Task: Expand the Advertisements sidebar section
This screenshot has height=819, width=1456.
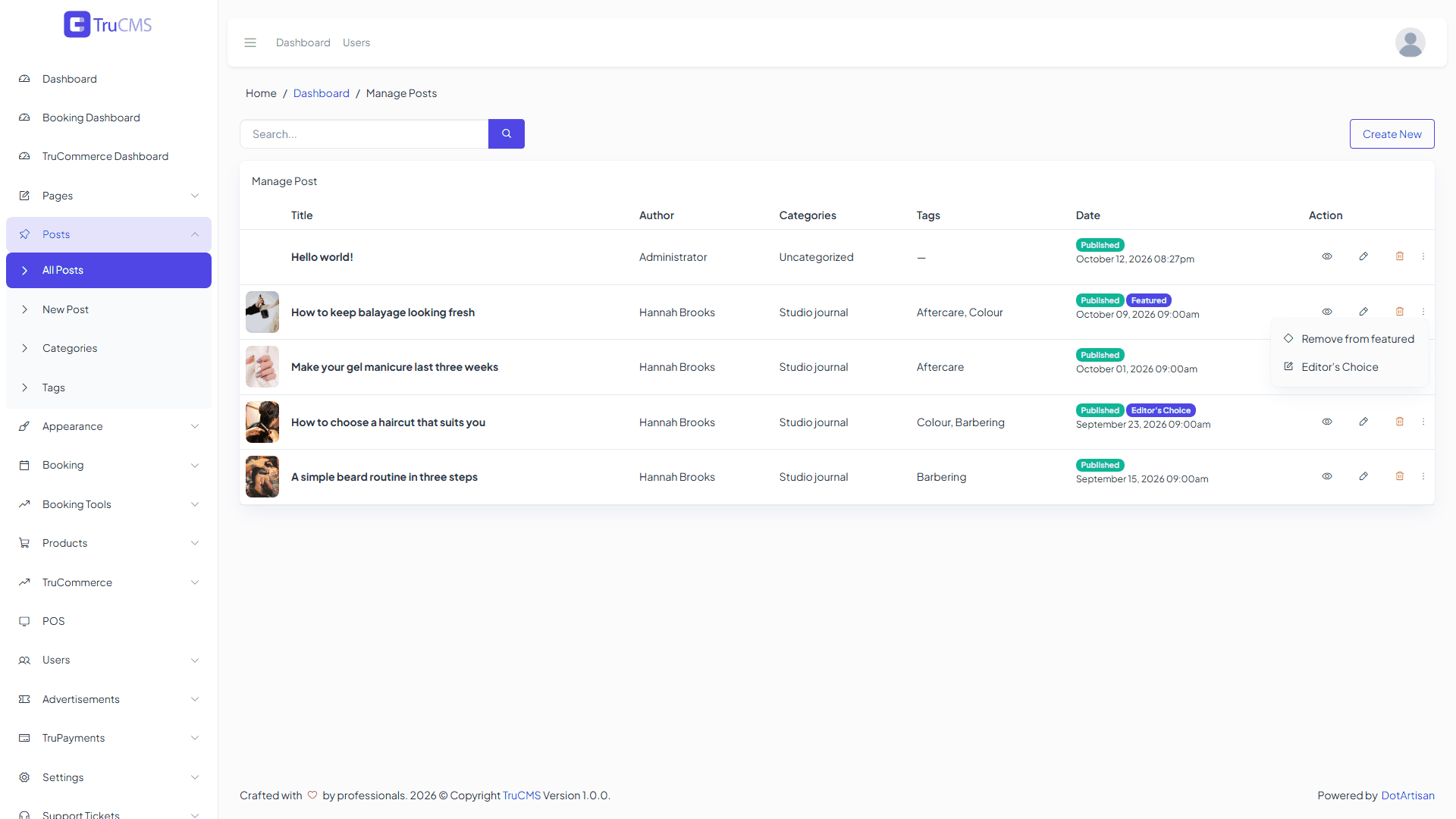Action: [x=108, y=699]
